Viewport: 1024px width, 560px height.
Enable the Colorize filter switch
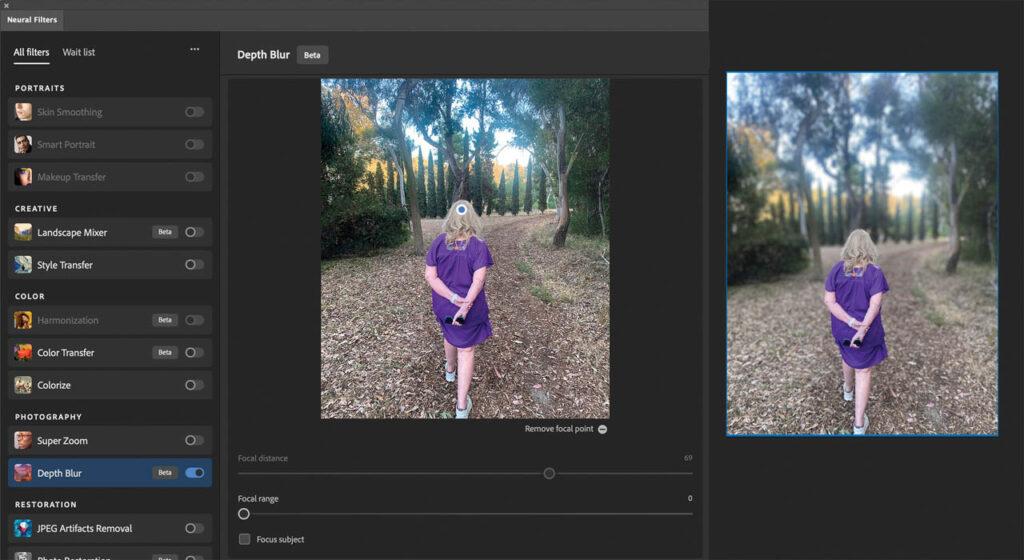click(x=194, y=385)
